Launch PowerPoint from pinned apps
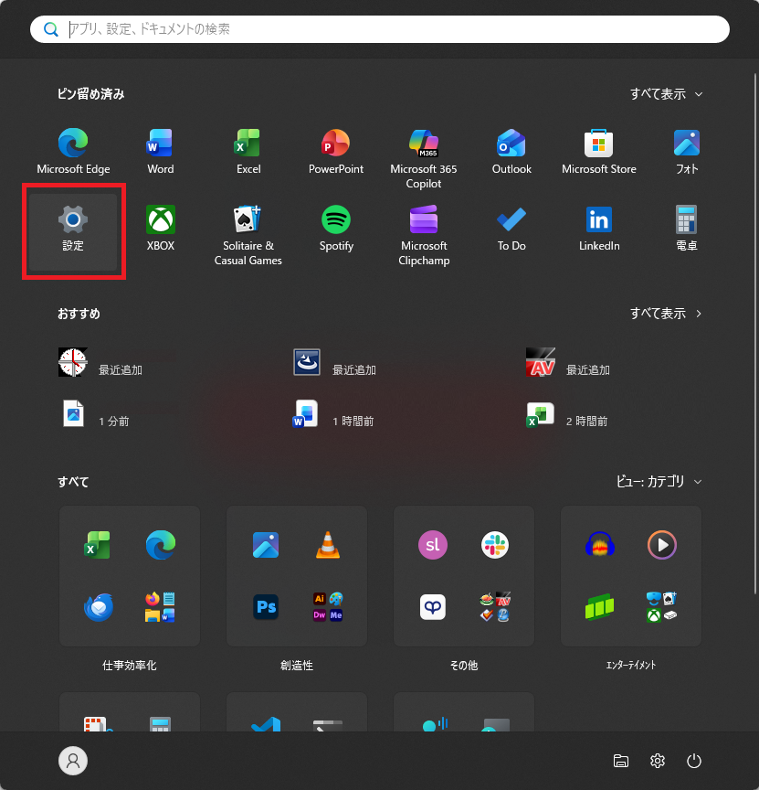 click(x=336, y=151)
